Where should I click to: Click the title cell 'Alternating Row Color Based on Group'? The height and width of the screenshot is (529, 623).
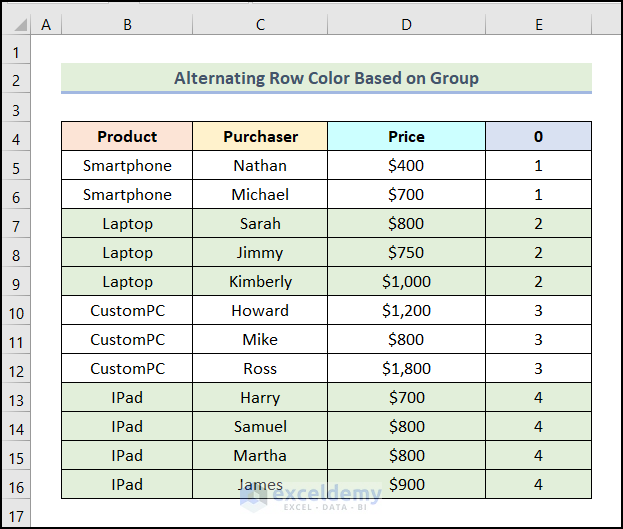tap(326, 78)
